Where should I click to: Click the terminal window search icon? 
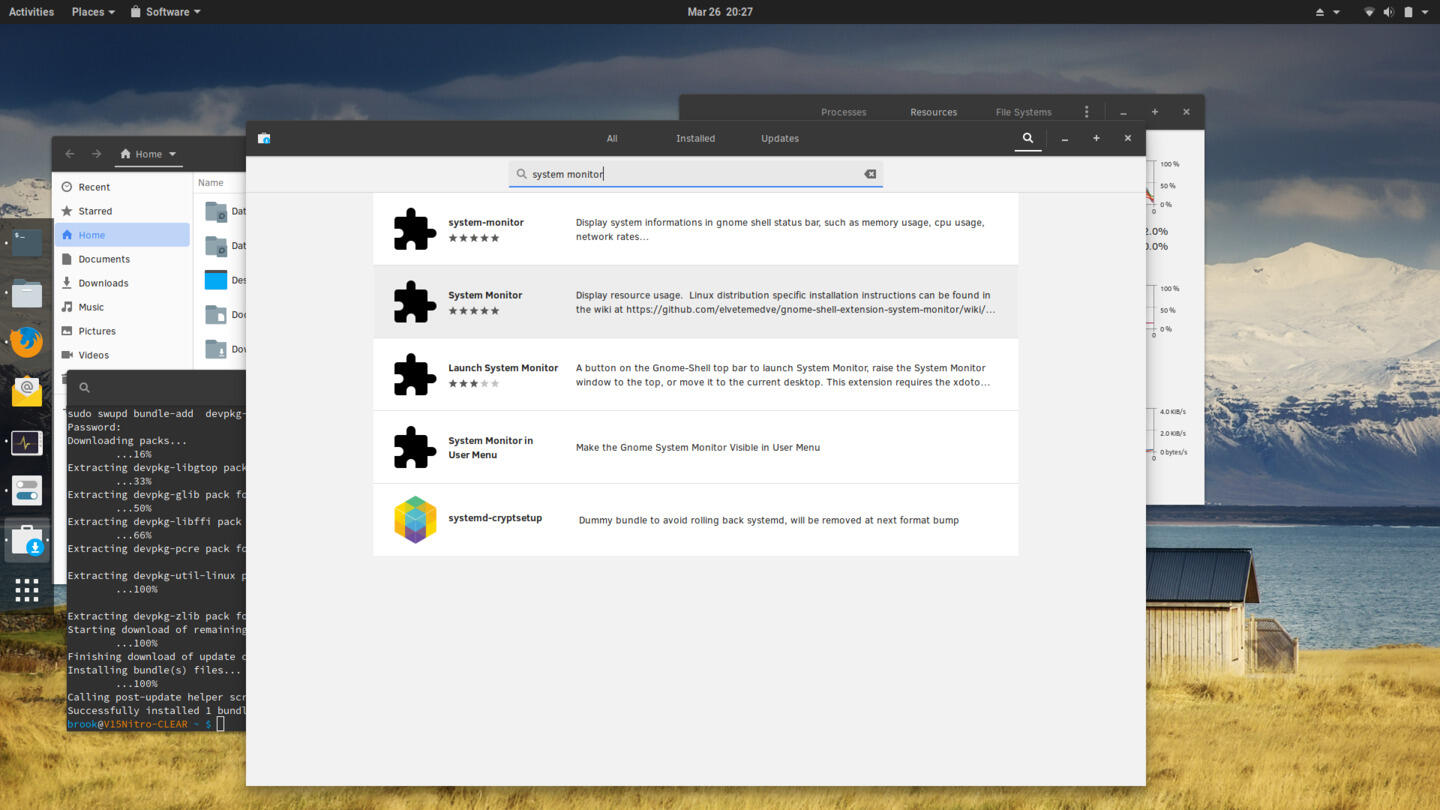tap(85, 387)
